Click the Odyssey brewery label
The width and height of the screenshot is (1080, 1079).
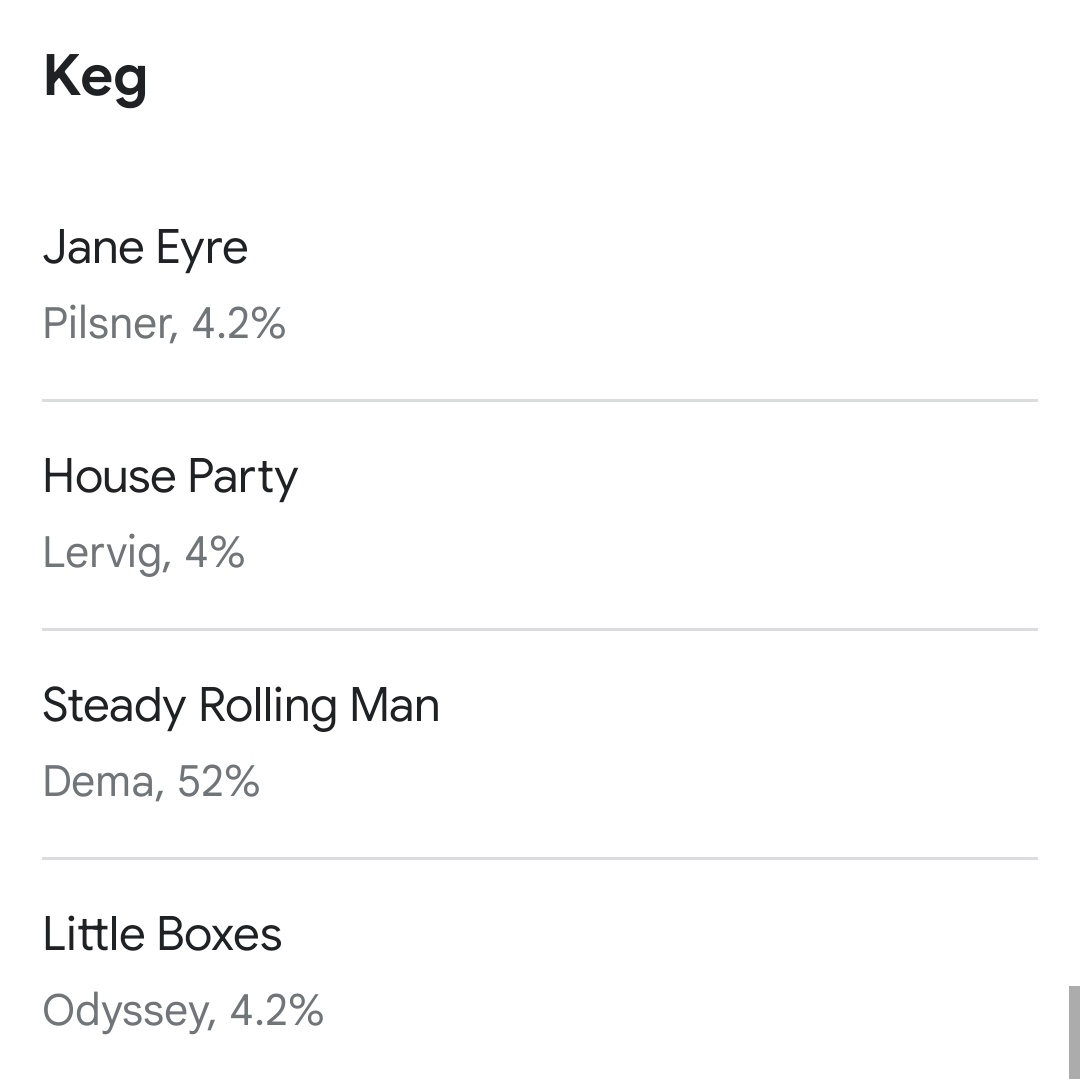point(123,1011)
